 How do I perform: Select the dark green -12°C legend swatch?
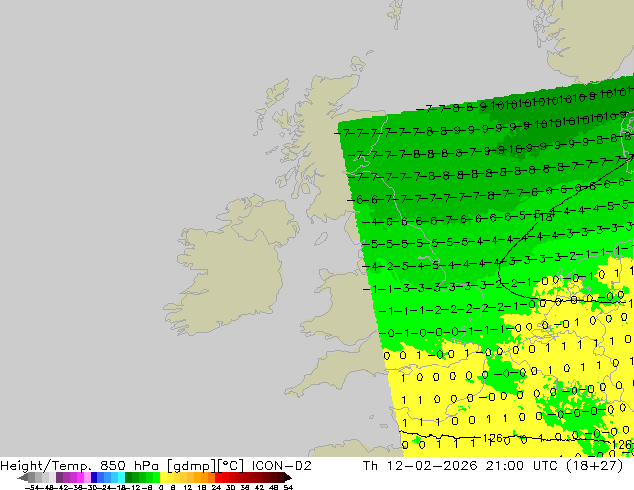[129, 477]
